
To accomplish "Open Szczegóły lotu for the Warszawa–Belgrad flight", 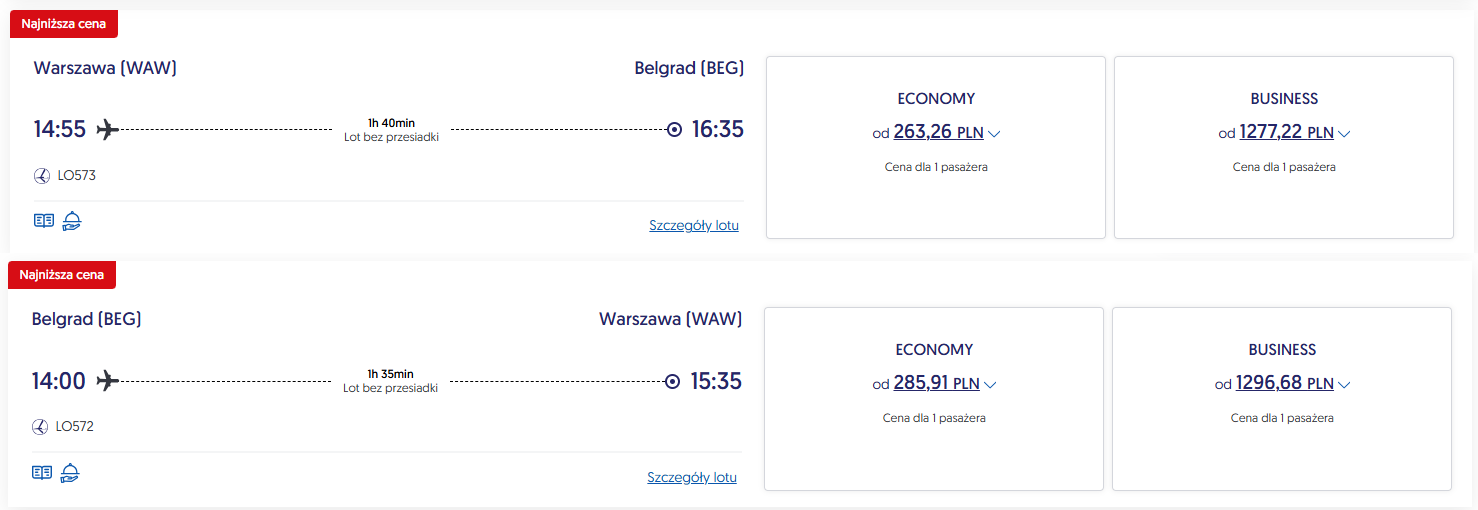I will coord(693,226).
